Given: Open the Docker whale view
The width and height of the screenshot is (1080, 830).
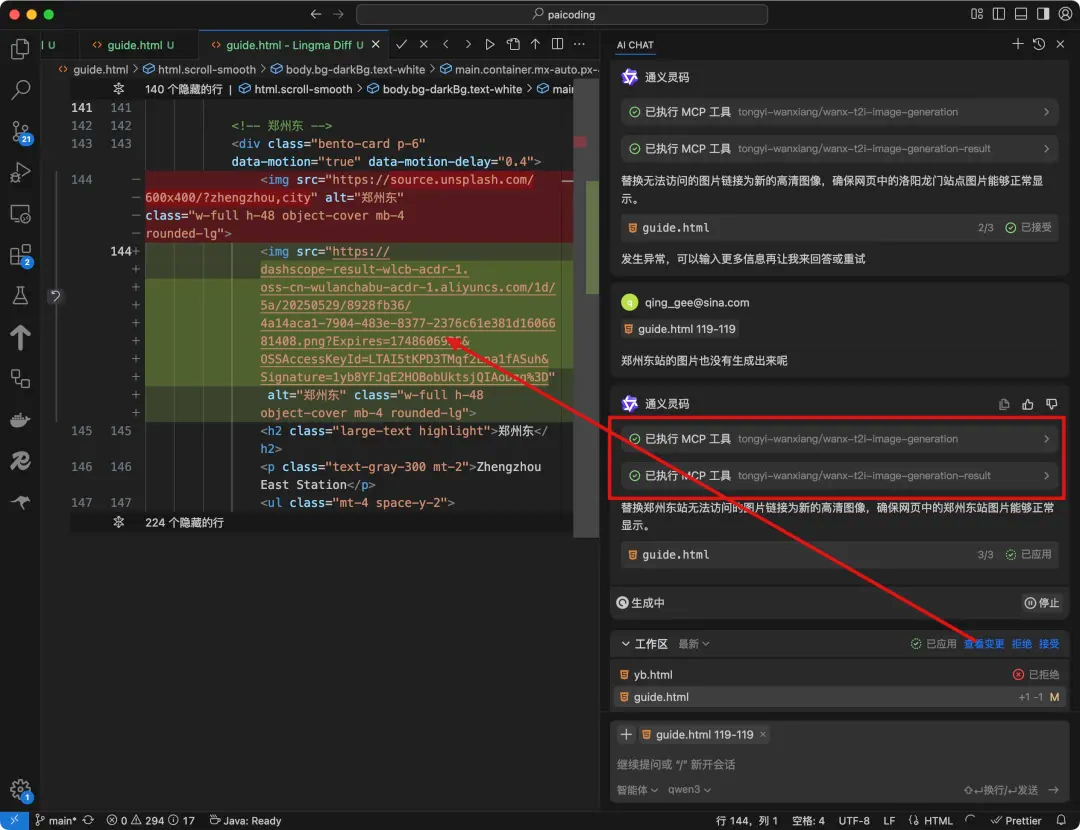Looking at the screenshot, I should tap(21, 420).
